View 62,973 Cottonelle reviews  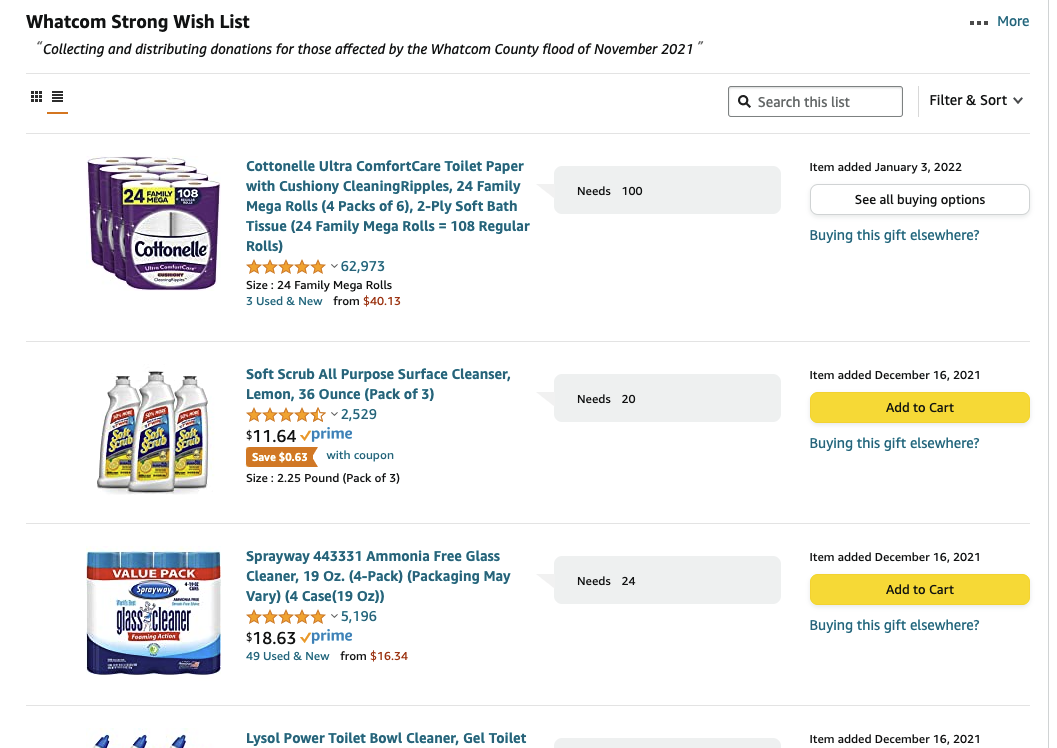click(x=363, y=267)
